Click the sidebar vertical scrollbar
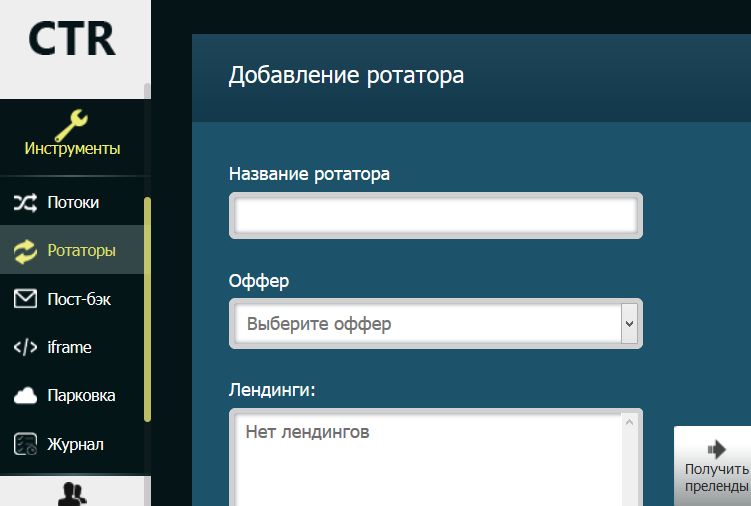Screen dimensions: 751x506 pos(147,309)
